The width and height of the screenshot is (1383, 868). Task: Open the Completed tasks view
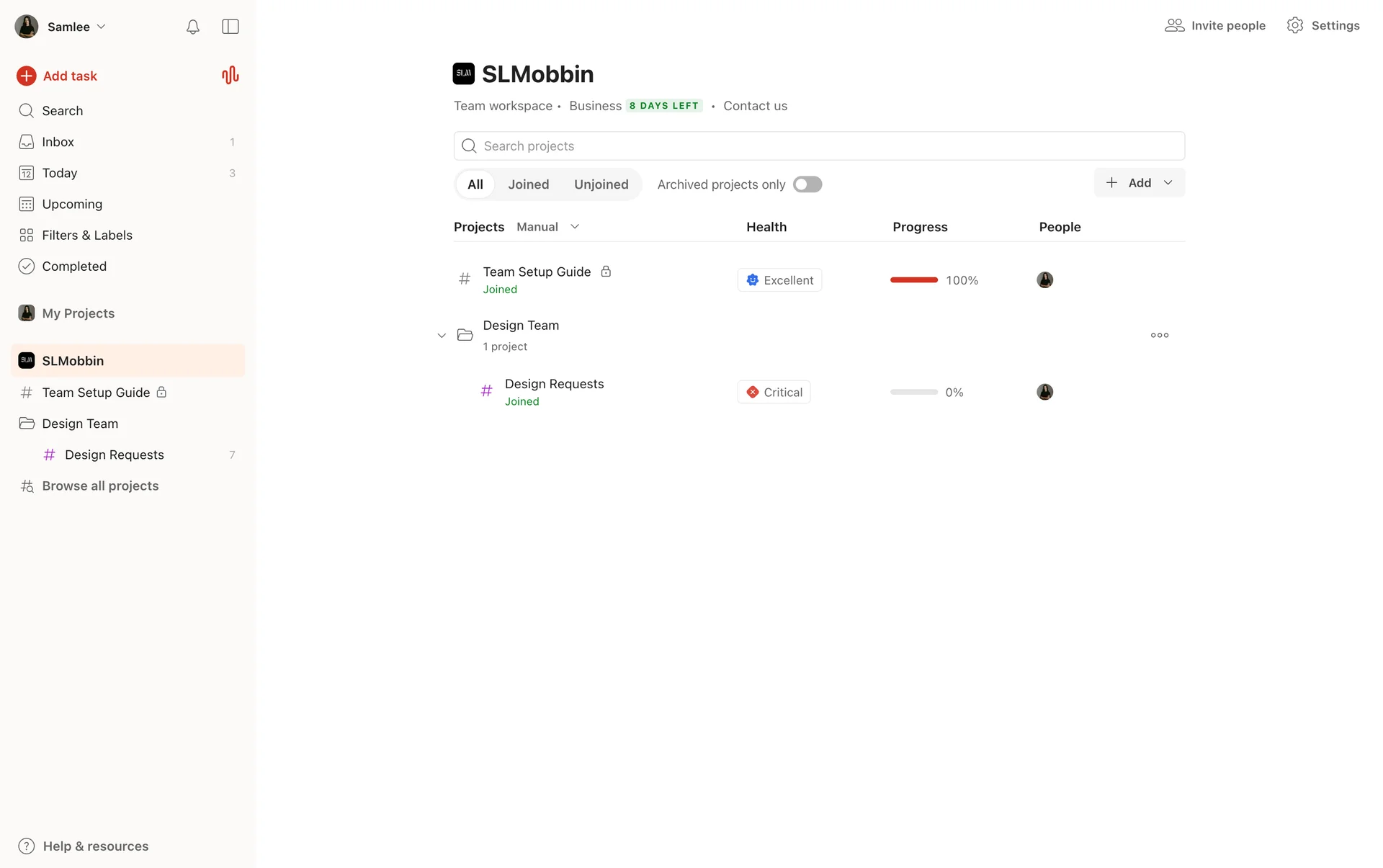pyautogui.click(x=73, y=266)
